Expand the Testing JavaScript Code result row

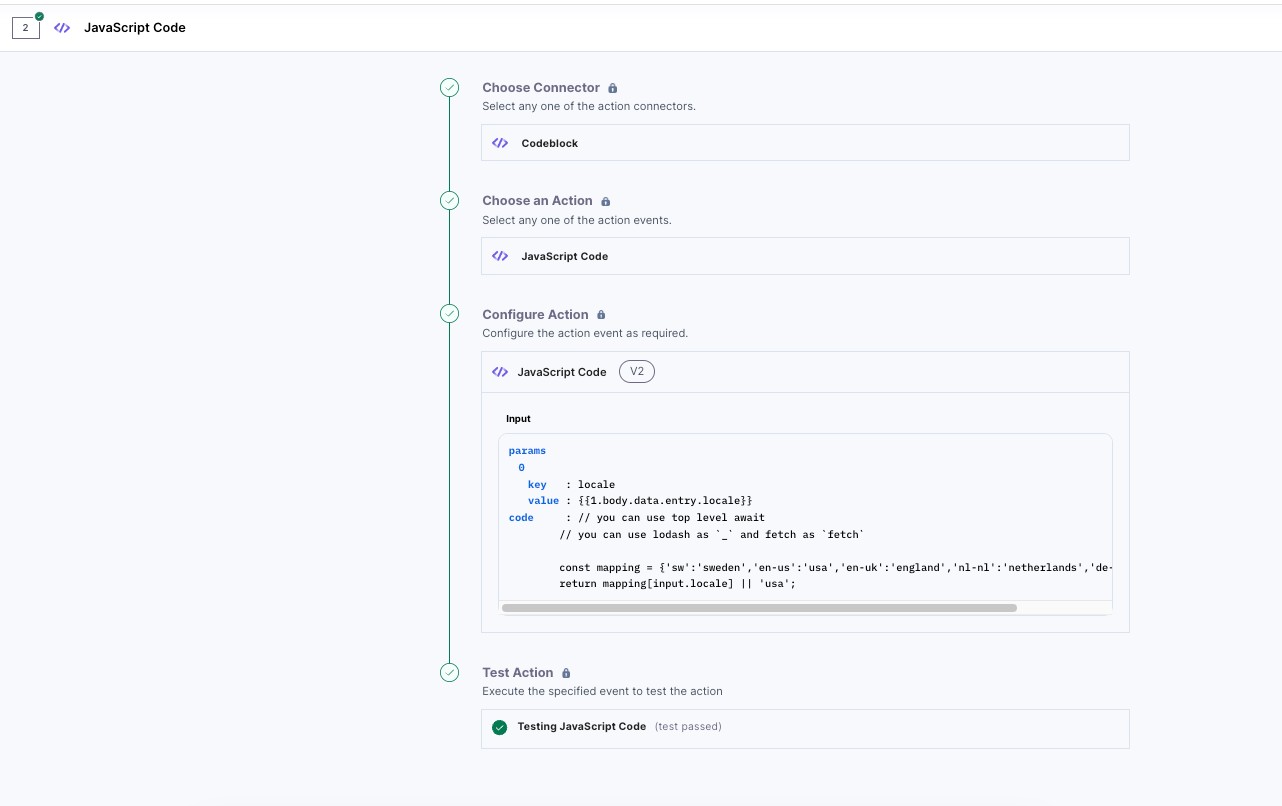805,728
